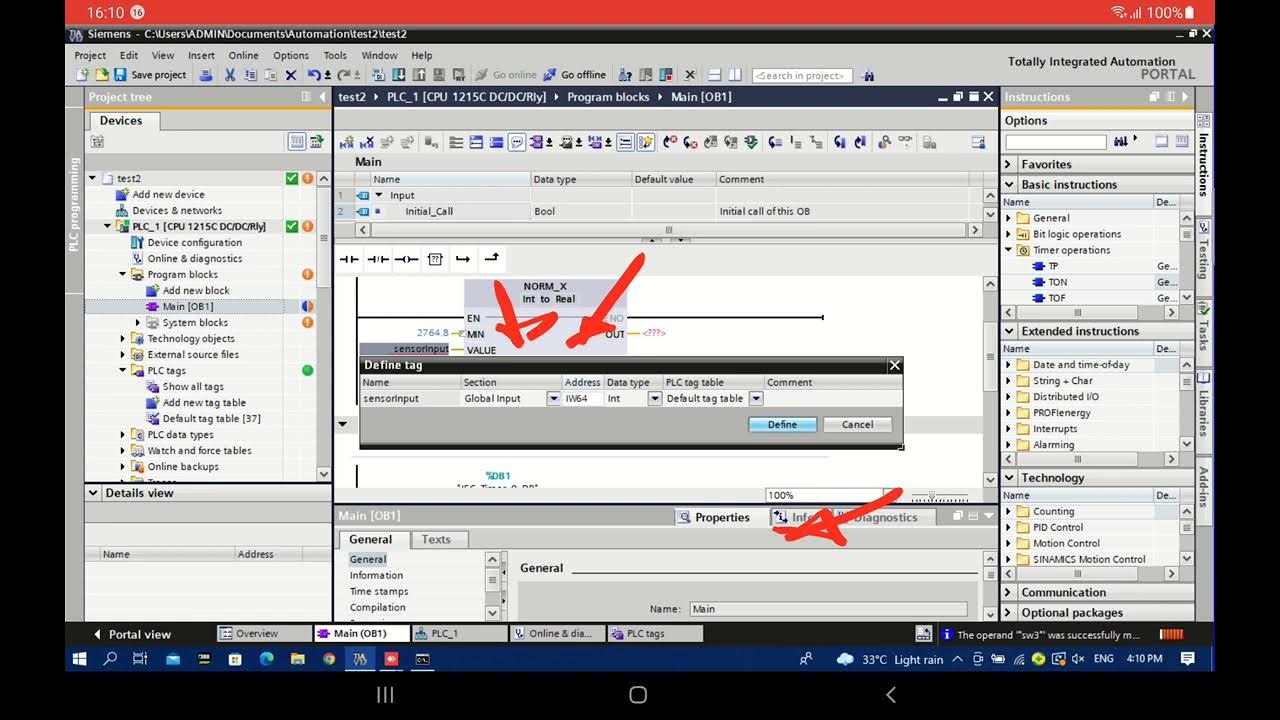Image resolution: width=1280 pixels, height=720 pixels.
Task: Open the Project menu
Action: [90, 55]
